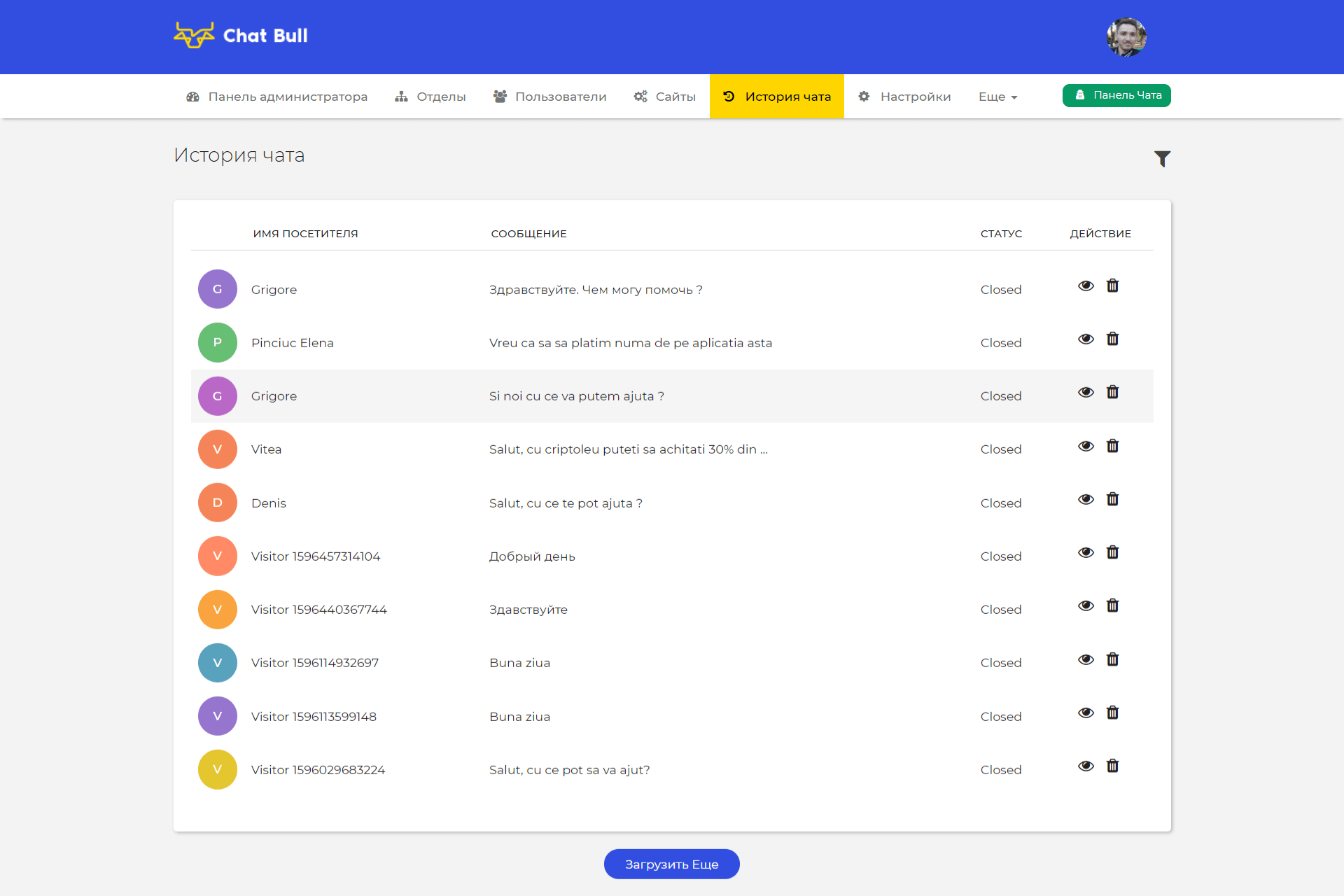This screenshot has width=1344, height=896.
Task: Delete Denis's chat using trash icon
Action: pyautogui.click(x=1112, y=500)
